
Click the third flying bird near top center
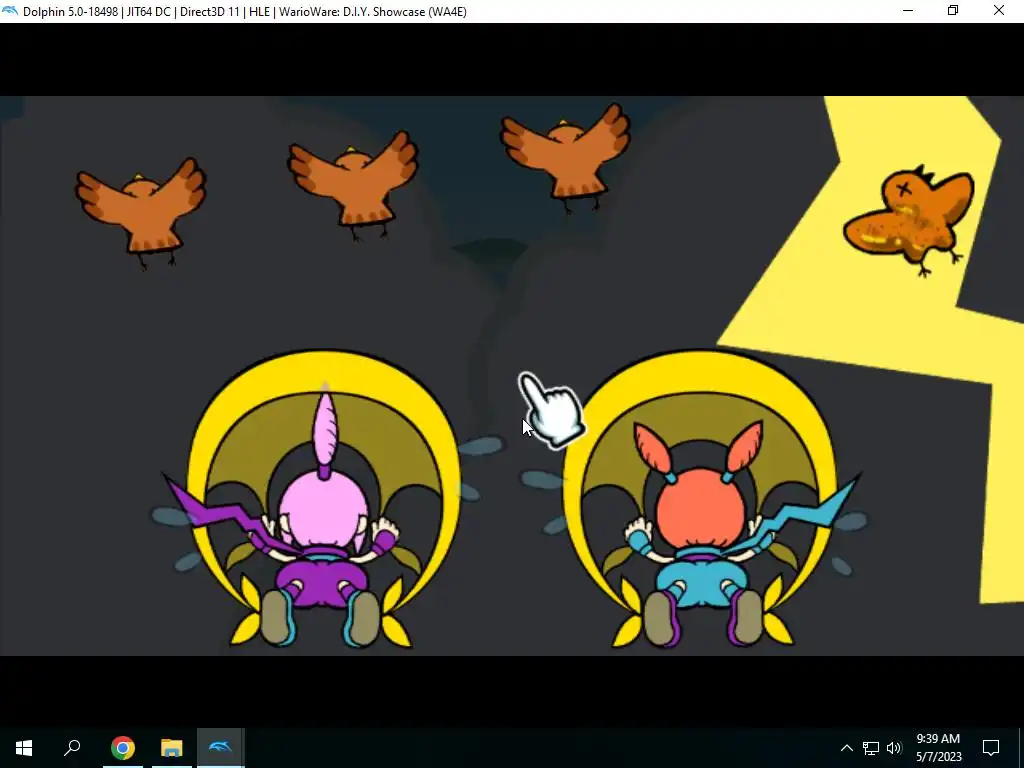(x=566, y=157)
